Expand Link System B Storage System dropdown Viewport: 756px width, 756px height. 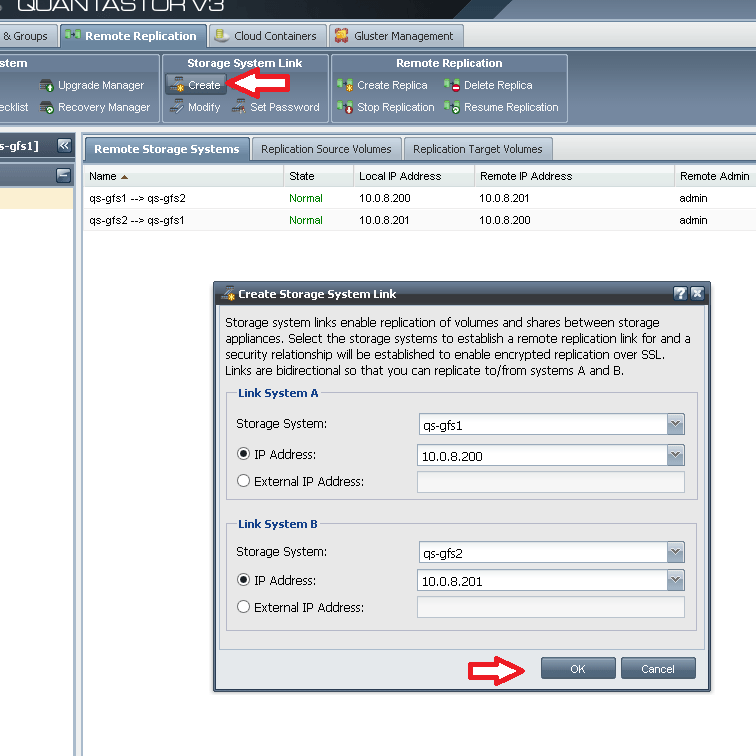point(676,552)
